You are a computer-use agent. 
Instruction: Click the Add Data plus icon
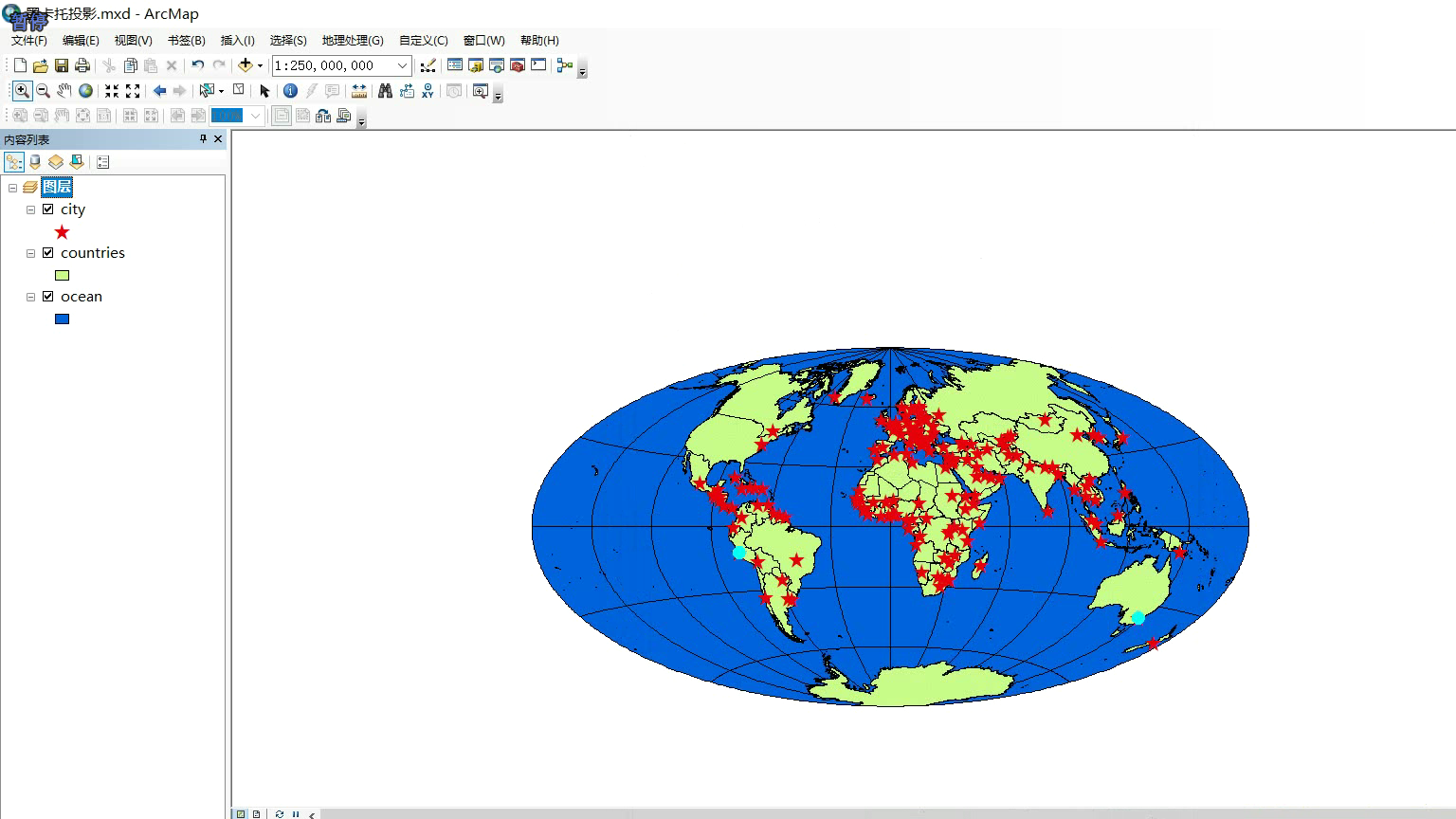pyautogui.click(x=246, y=65)
